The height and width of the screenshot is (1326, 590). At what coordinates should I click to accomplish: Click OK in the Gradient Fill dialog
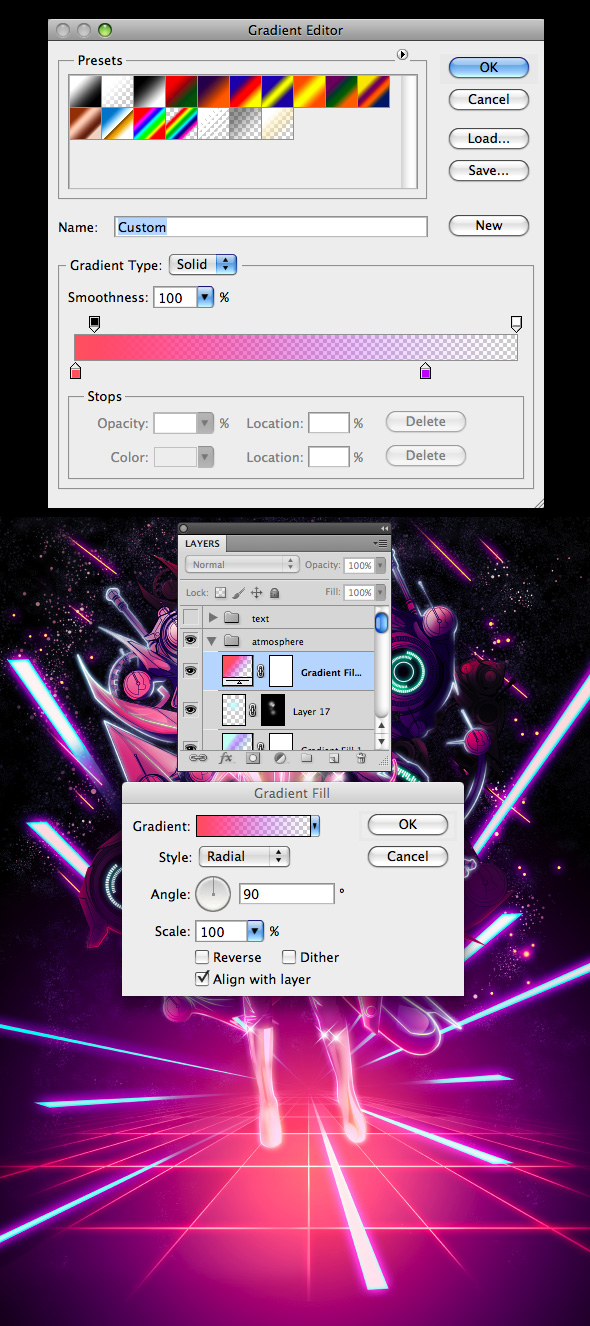[407, 825]
